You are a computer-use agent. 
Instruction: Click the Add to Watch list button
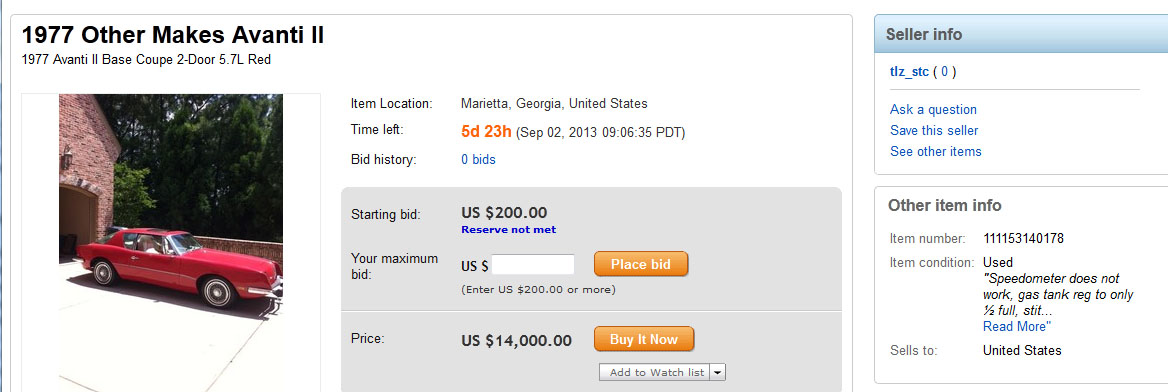pyautogui.click(x=655, y=373)
